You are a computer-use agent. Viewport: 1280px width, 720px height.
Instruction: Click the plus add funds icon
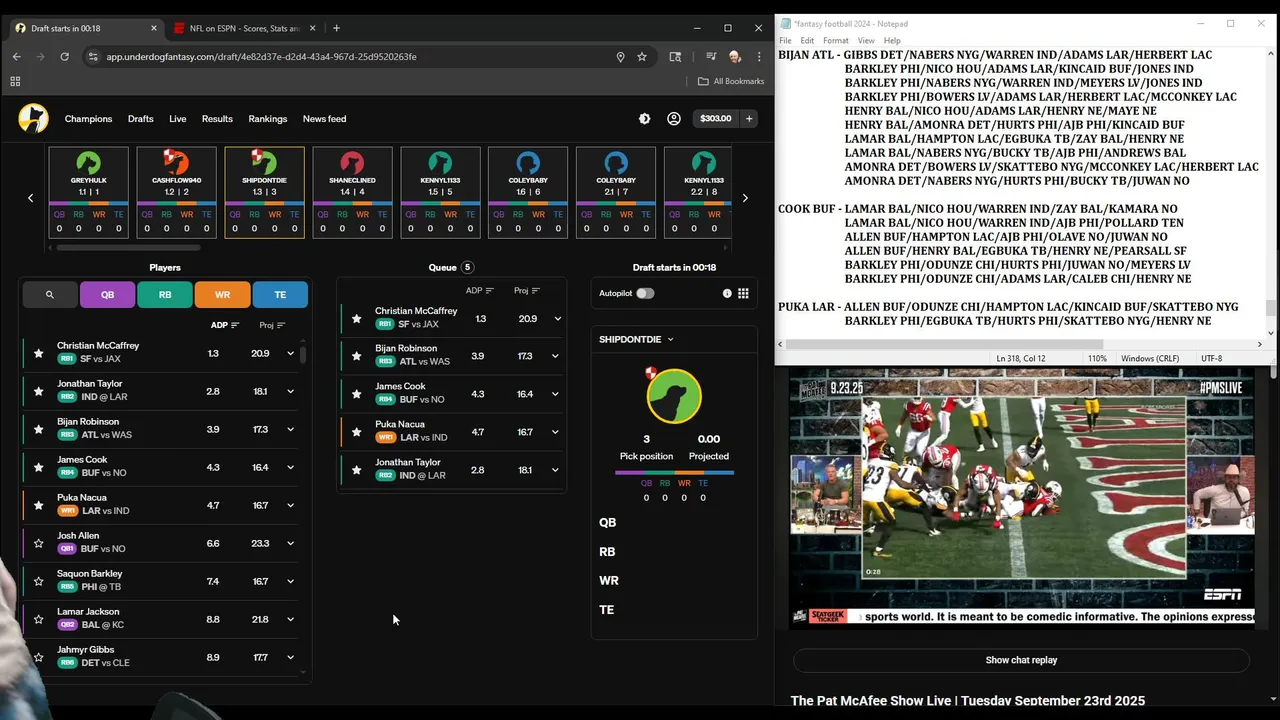(x=749, y=118)
